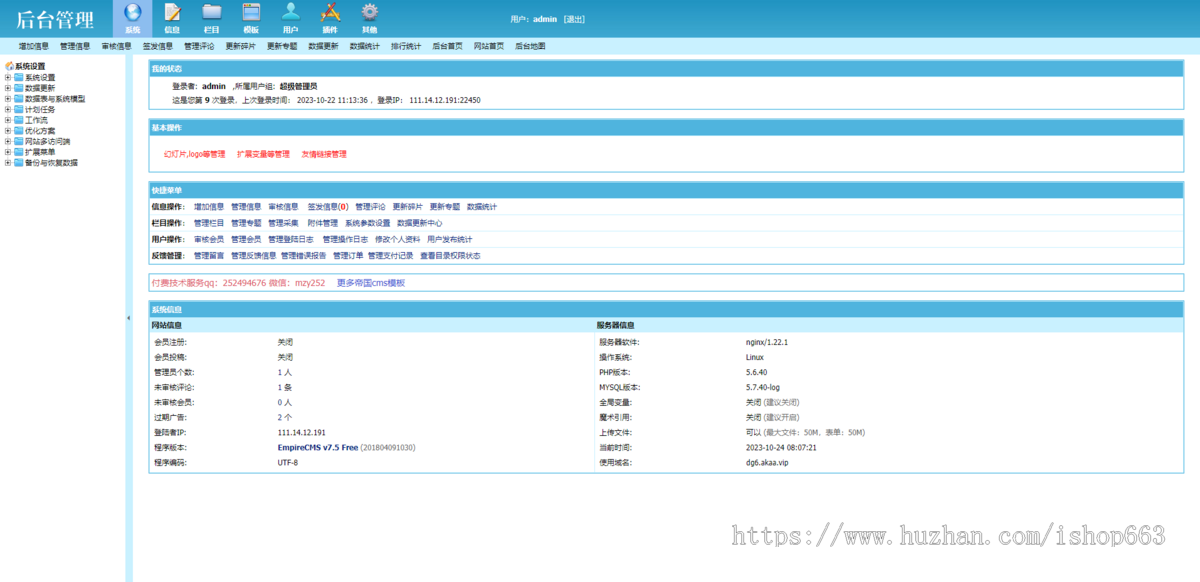Image resolution: width=1200 pixels, height=582 pixels.
Task: Open 数据更新中心 in the 栏目操作 row
Action: 419,223
